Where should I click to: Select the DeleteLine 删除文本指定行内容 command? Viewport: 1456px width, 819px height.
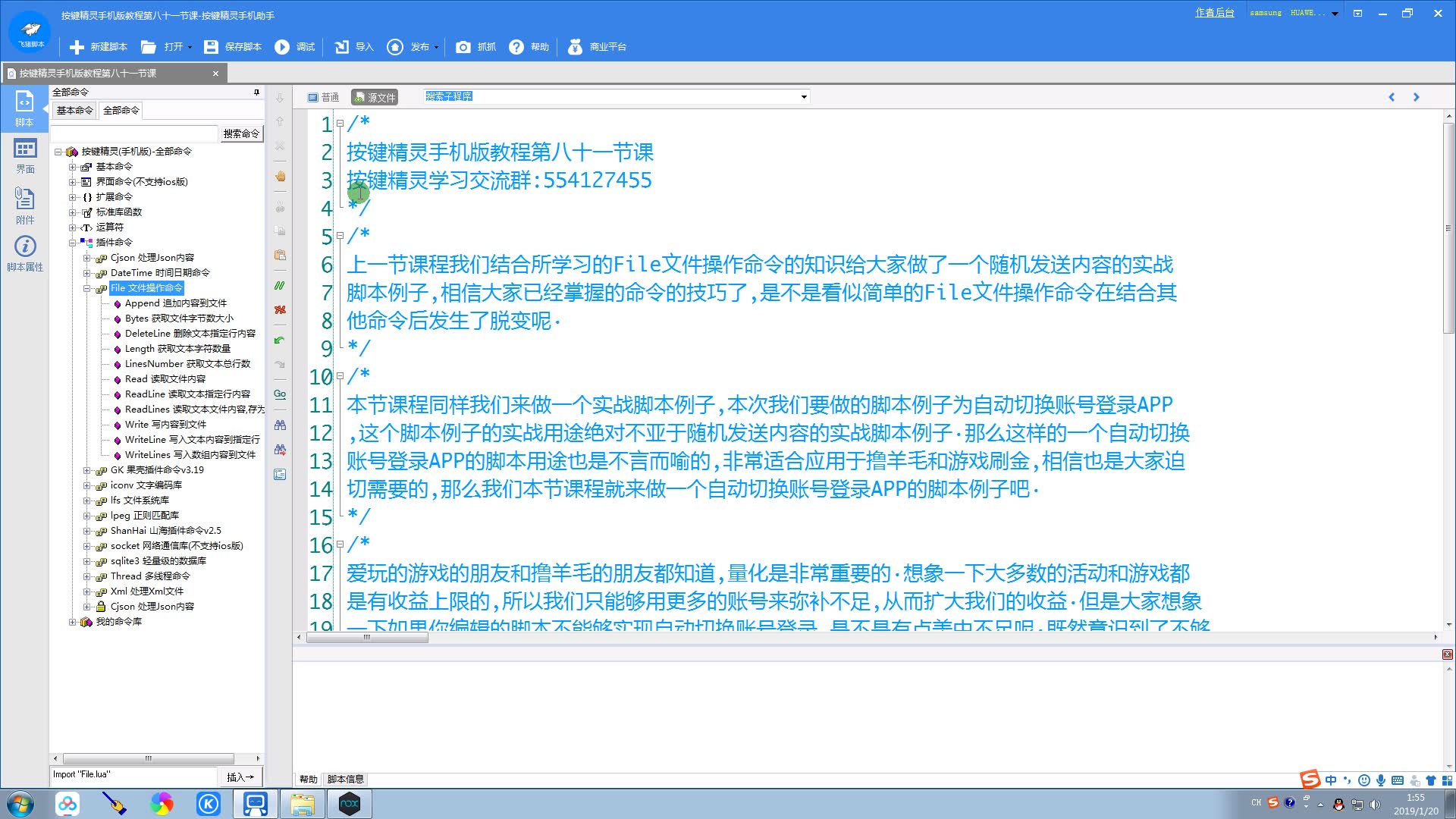click(190, 334)
